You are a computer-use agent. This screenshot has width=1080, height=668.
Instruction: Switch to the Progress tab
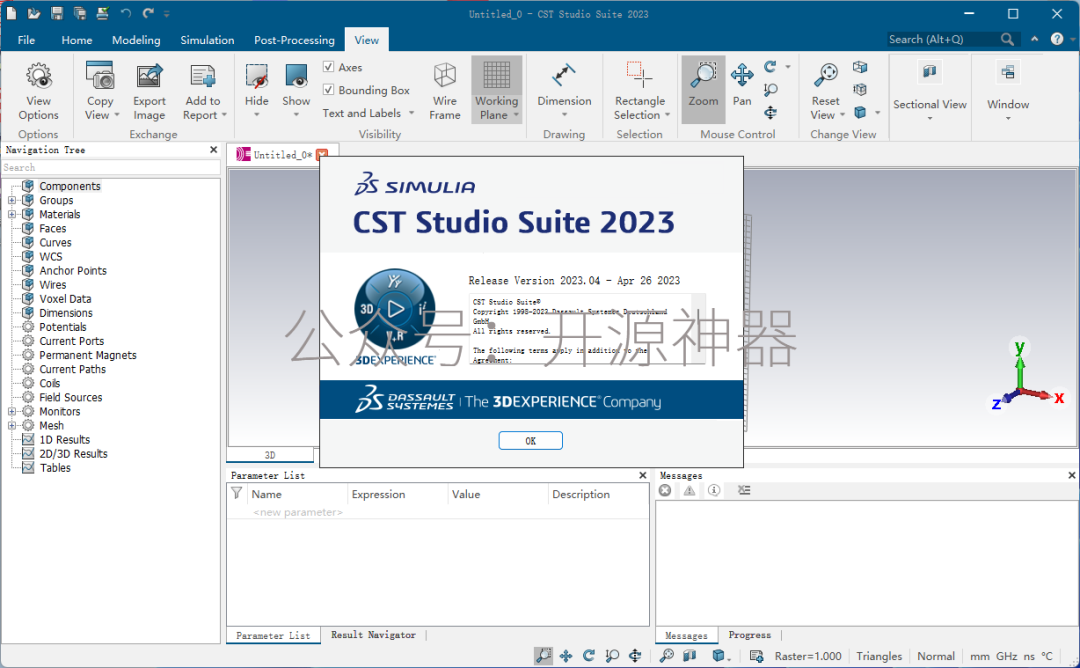click(749, 635)
